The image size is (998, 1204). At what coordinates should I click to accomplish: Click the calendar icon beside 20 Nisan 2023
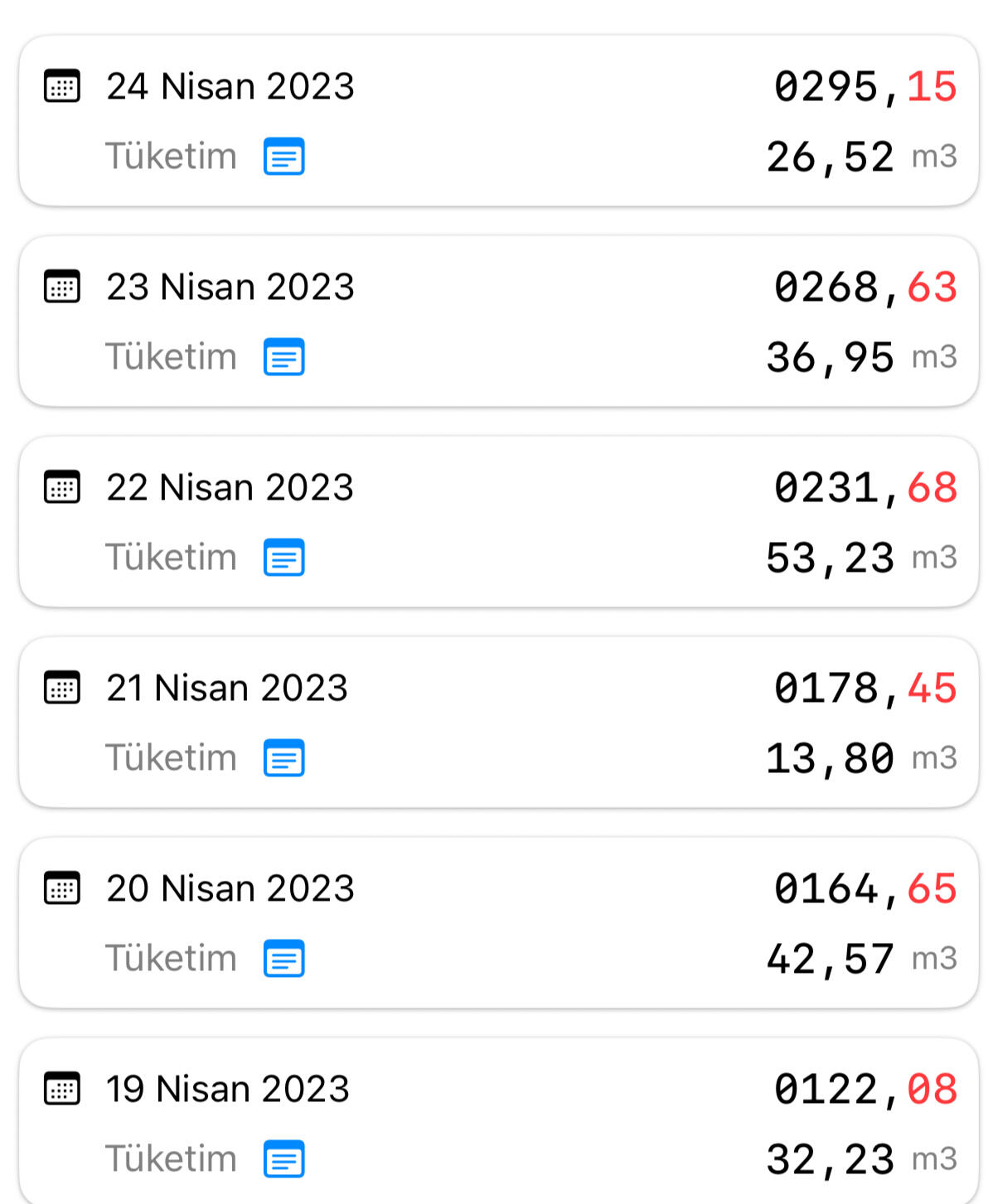(x=62, y=888)
